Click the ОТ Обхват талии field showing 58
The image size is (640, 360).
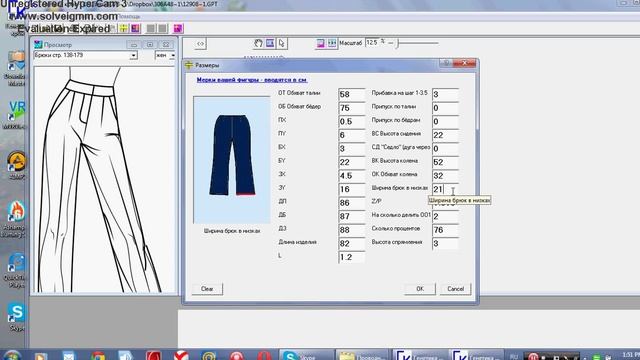351,94
